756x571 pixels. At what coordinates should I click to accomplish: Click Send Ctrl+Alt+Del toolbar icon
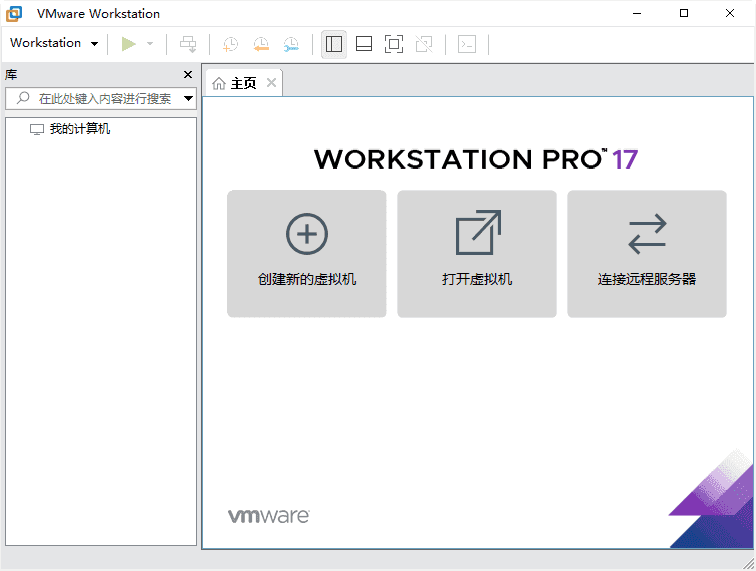(188, 44)
